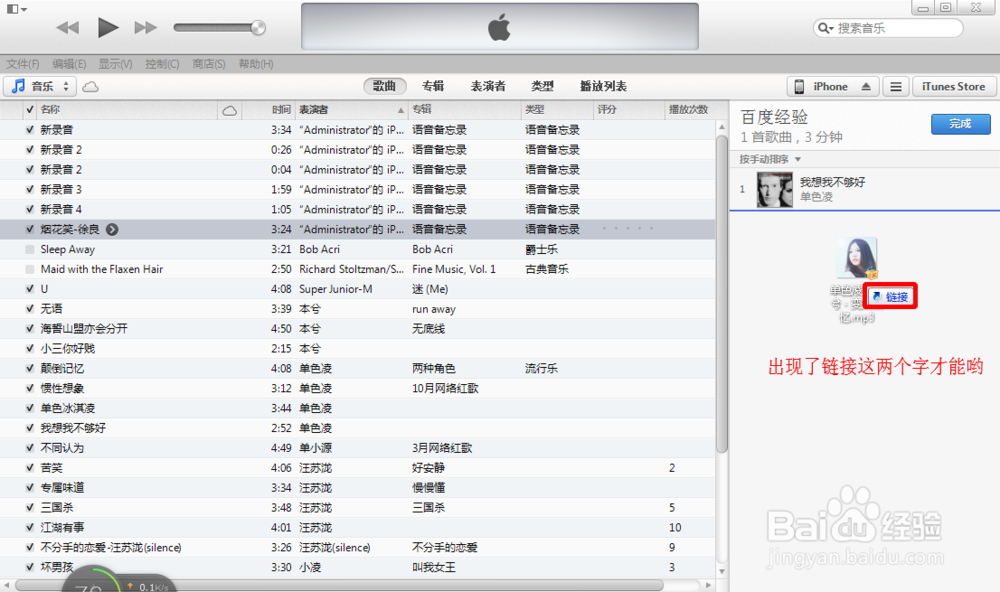Sort by 播放次数 column header
The height and width of the screenshot is (592, 1000).
(x=688, y=110)
